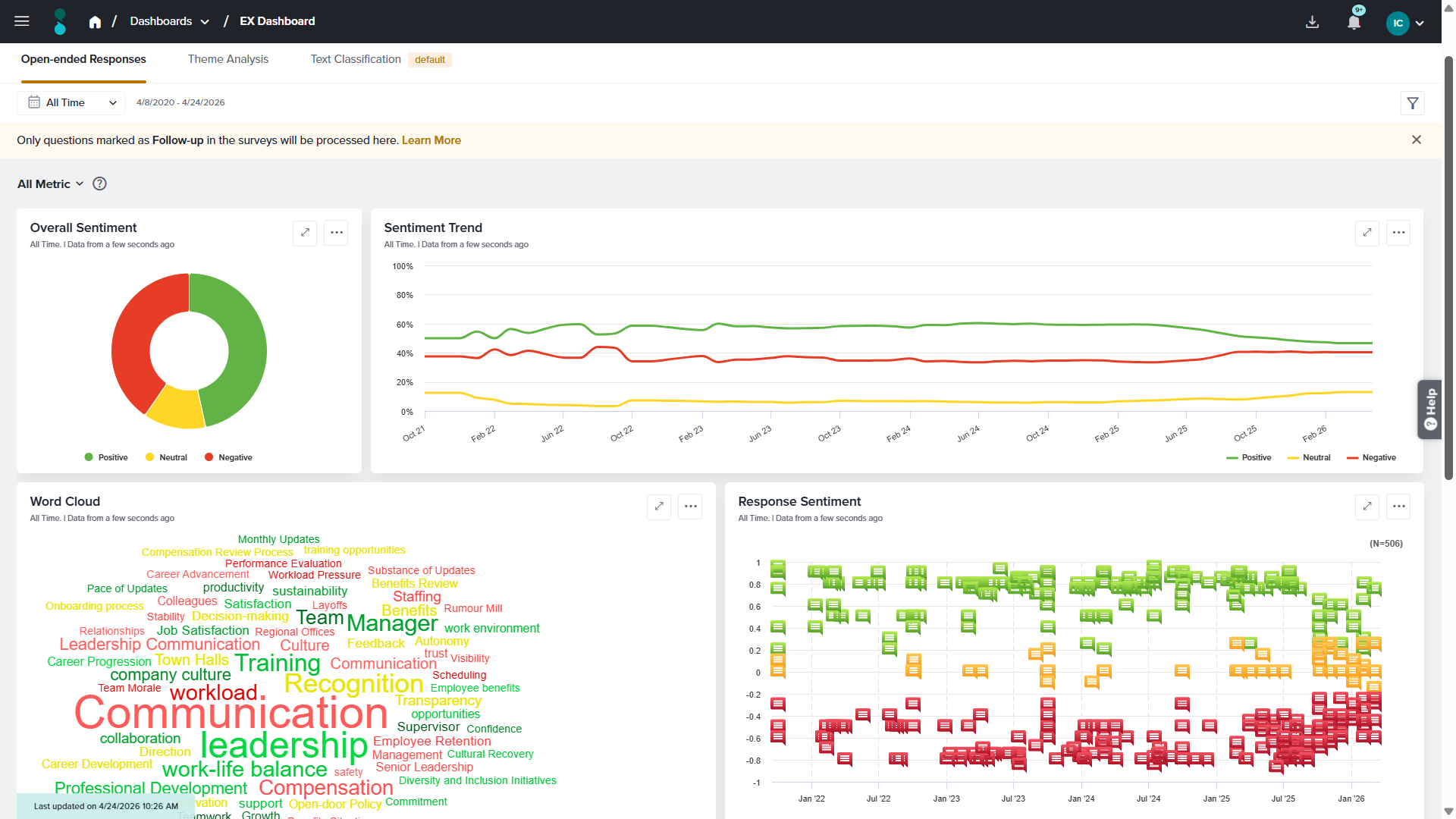Switch to the Theme Analysis tab
Image resolution: width=1456 pixels, height=819 pixels.
(228, 59)
